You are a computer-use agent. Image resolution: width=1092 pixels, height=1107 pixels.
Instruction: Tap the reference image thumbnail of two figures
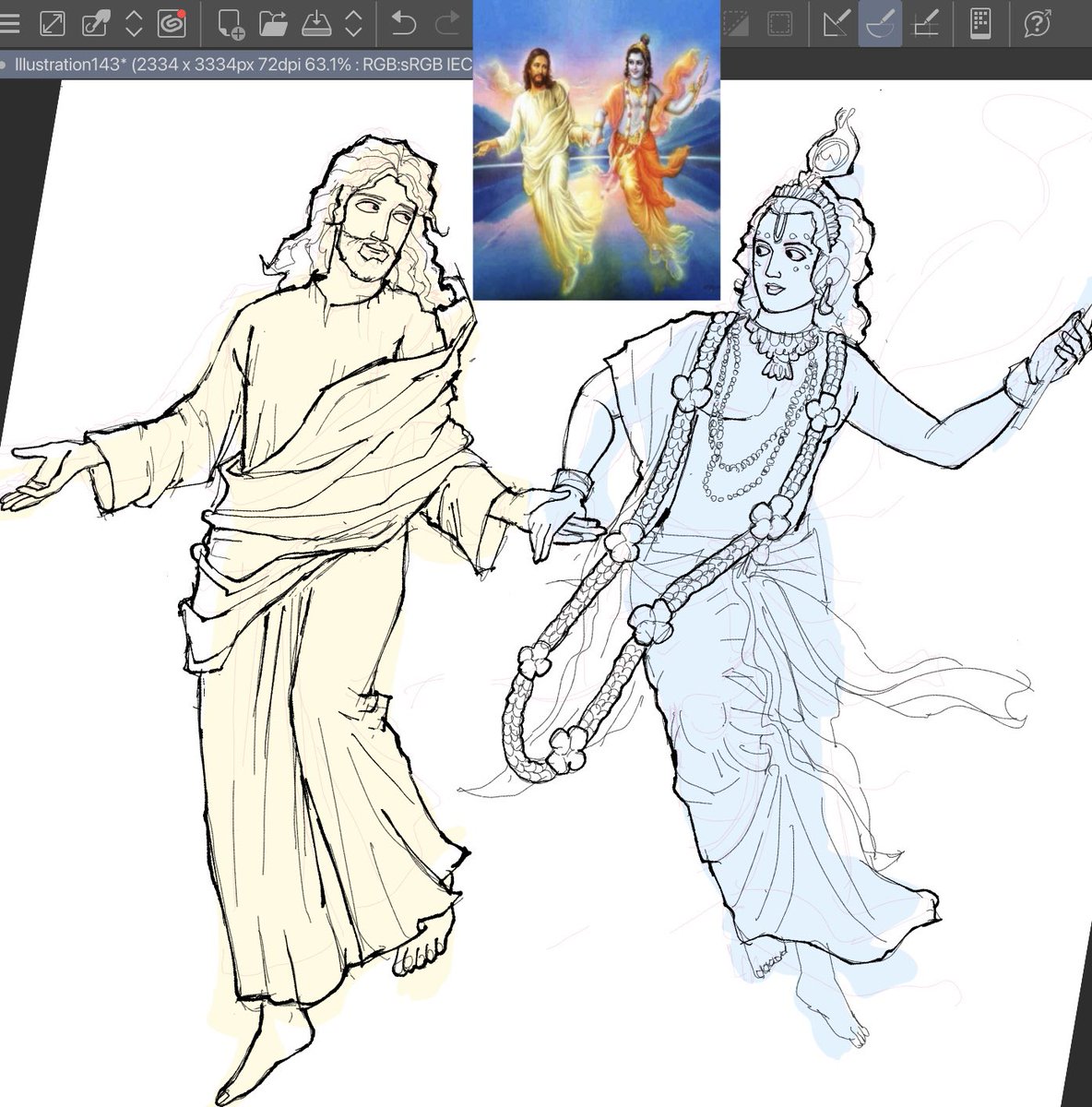(x=597, y=149)
